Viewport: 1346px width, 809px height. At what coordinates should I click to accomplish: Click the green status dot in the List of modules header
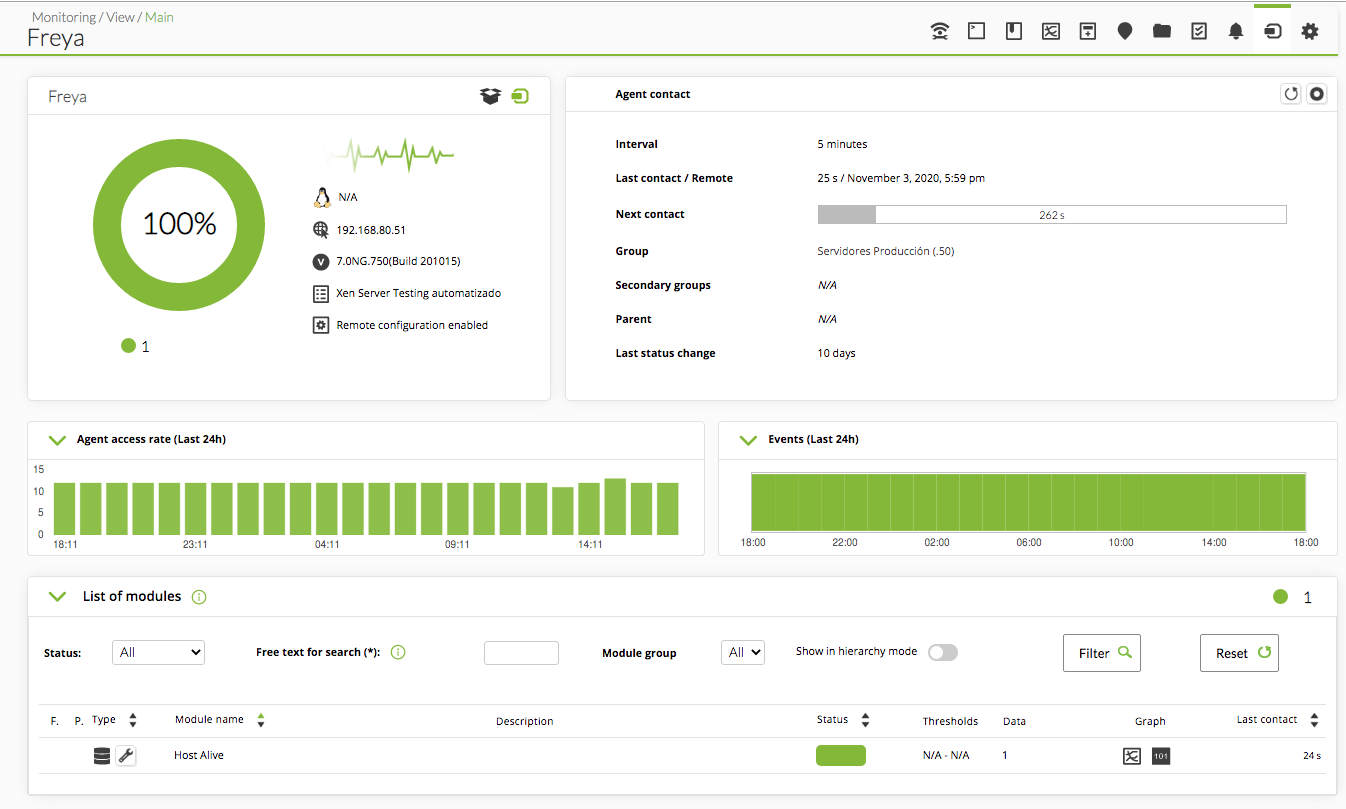click(1281, 597)
